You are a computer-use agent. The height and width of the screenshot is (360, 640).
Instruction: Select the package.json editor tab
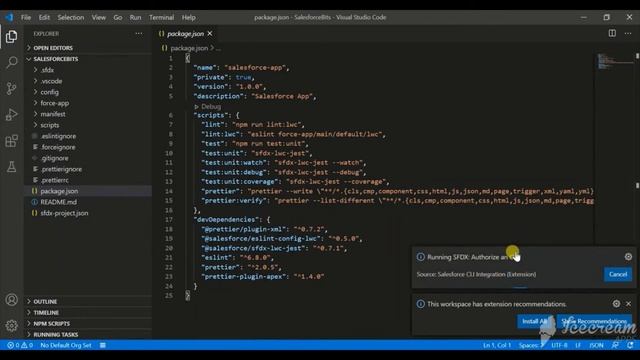pos(185,33)
